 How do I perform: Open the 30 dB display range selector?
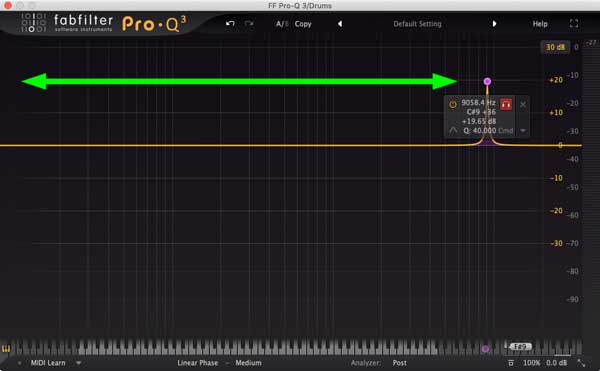coord(555,47)
